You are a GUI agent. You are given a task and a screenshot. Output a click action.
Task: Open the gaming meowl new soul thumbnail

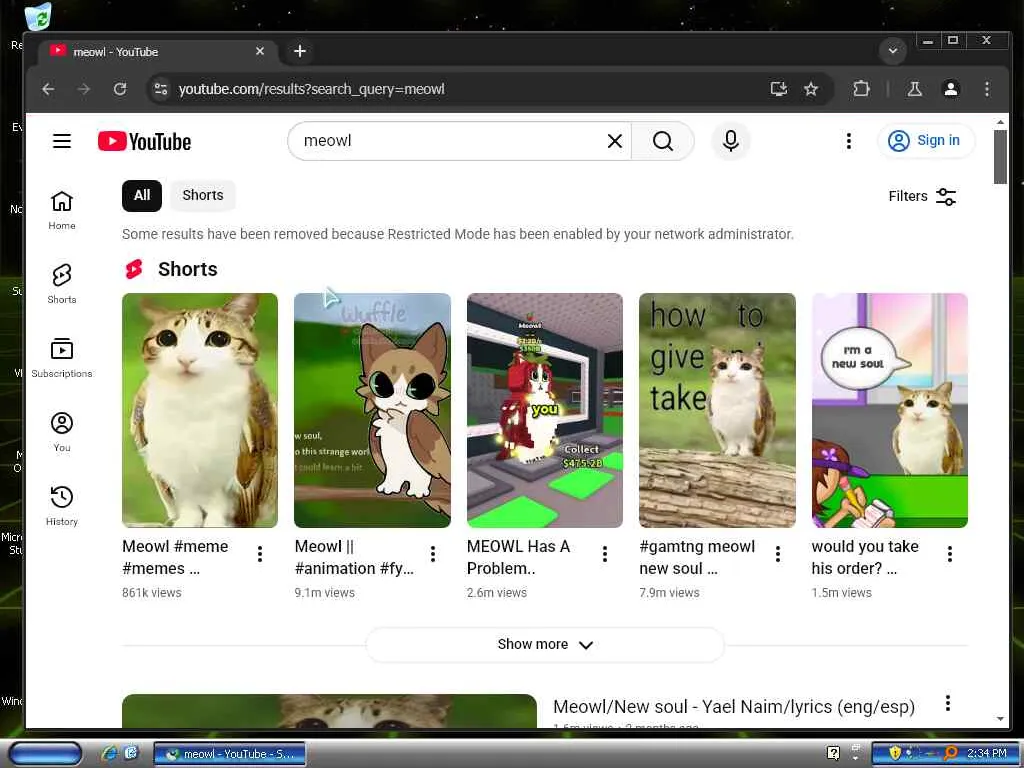click(717, 410)
